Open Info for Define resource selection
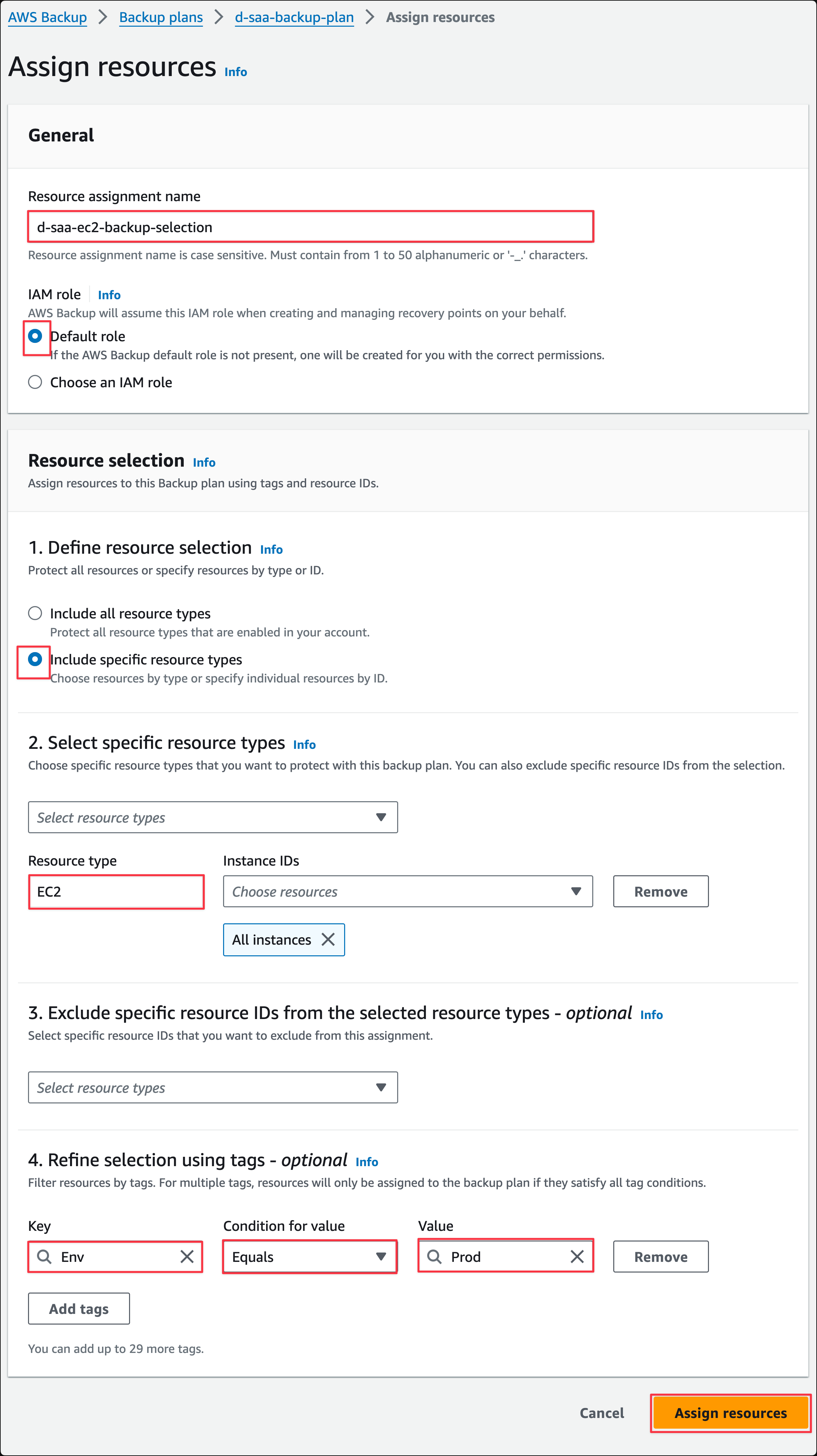This screenshot has width=817, height=1456. (x=271, y=549)
